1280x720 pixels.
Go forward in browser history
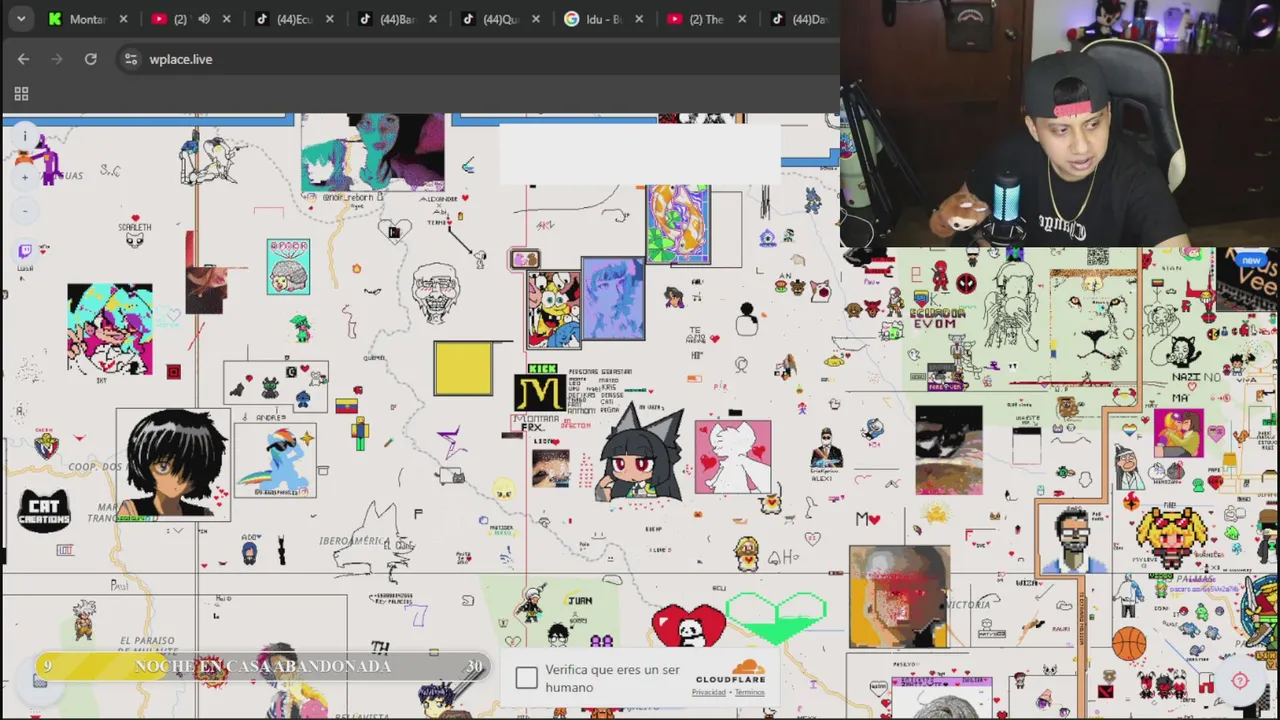pos(57,59)
